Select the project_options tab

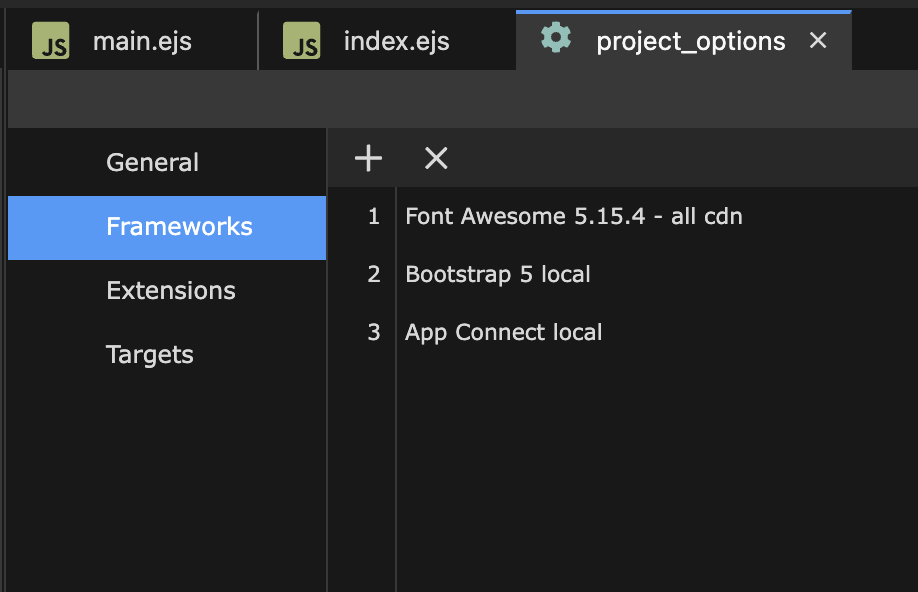[x=684, y=41]
